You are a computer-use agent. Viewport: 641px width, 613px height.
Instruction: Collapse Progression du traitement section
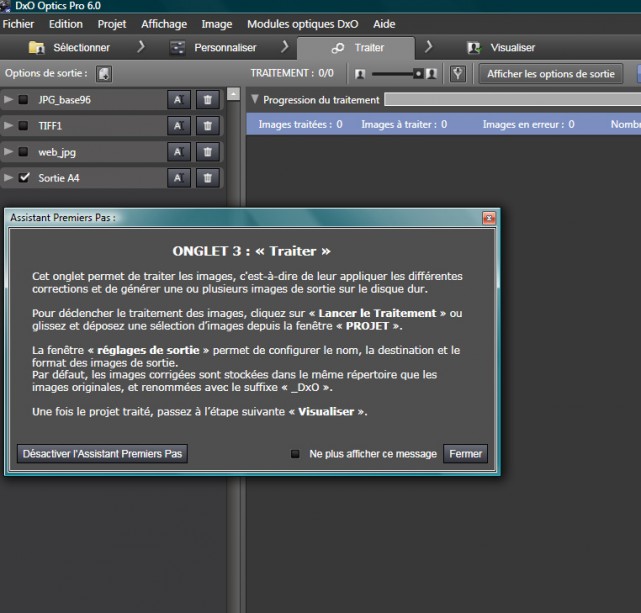[255, 99]
